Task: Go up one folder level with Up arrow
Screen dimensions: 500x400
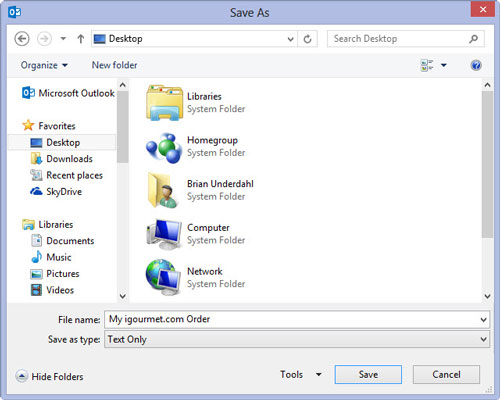Action: pos(80,39)
